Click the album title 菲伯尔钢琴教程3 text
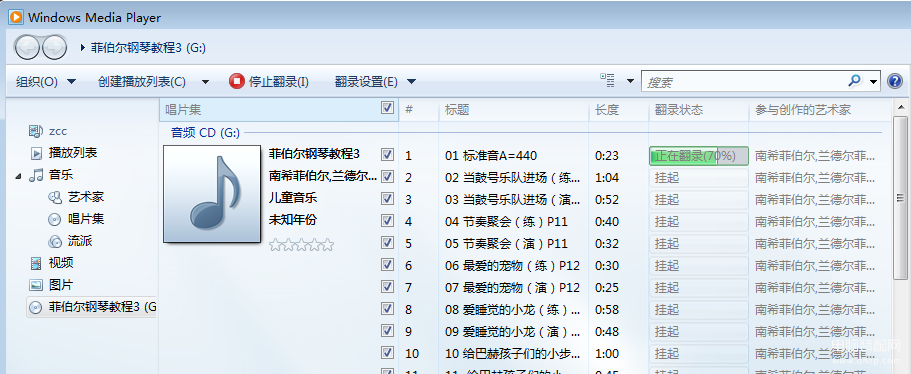911x374 pixels. click(x=314, y=154)
